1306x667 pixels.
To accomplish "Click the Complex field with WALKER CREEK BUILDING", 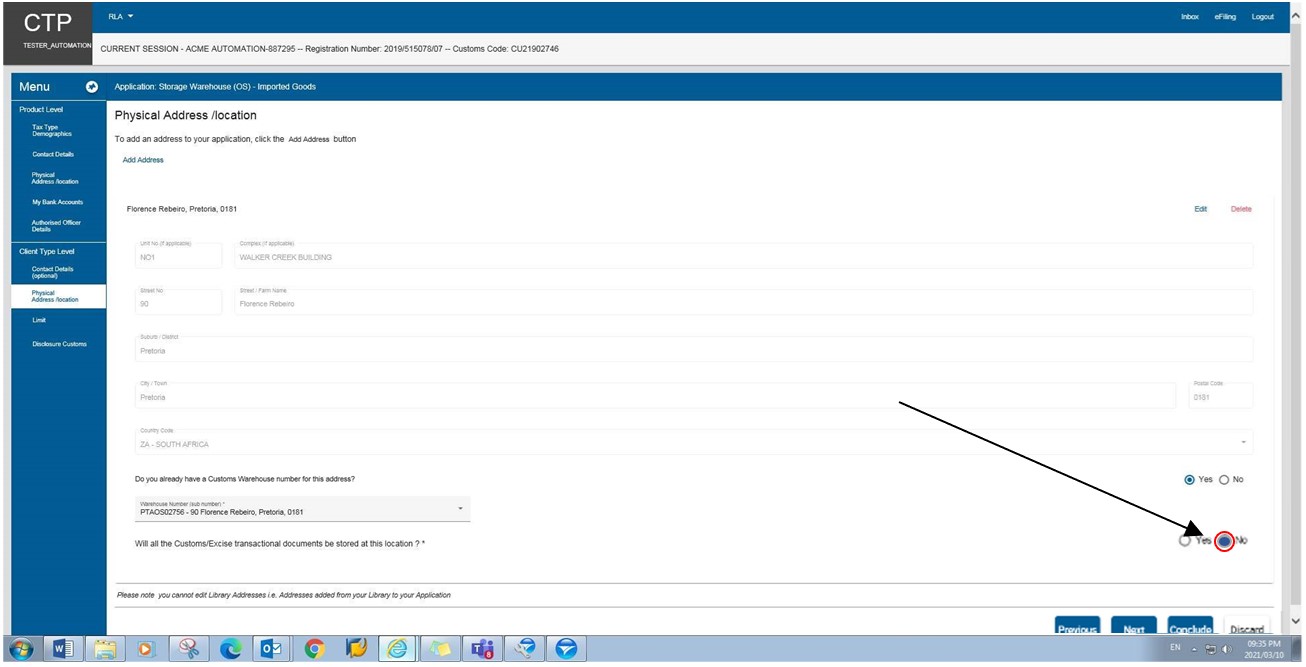I will 743,255.
